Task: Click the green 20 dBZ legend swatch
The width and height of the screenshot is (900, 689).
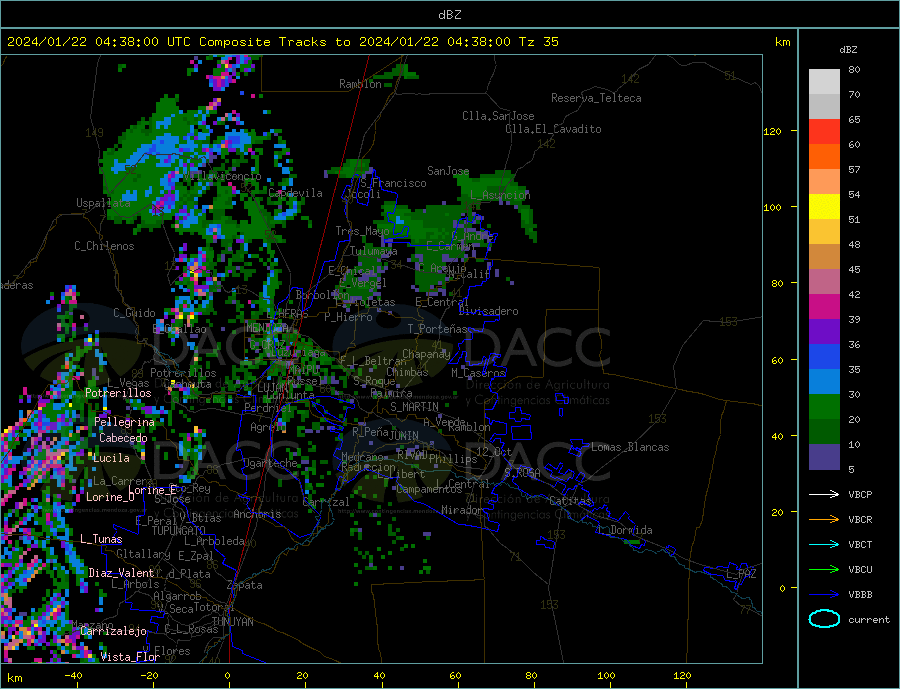Action: (824, 407)
